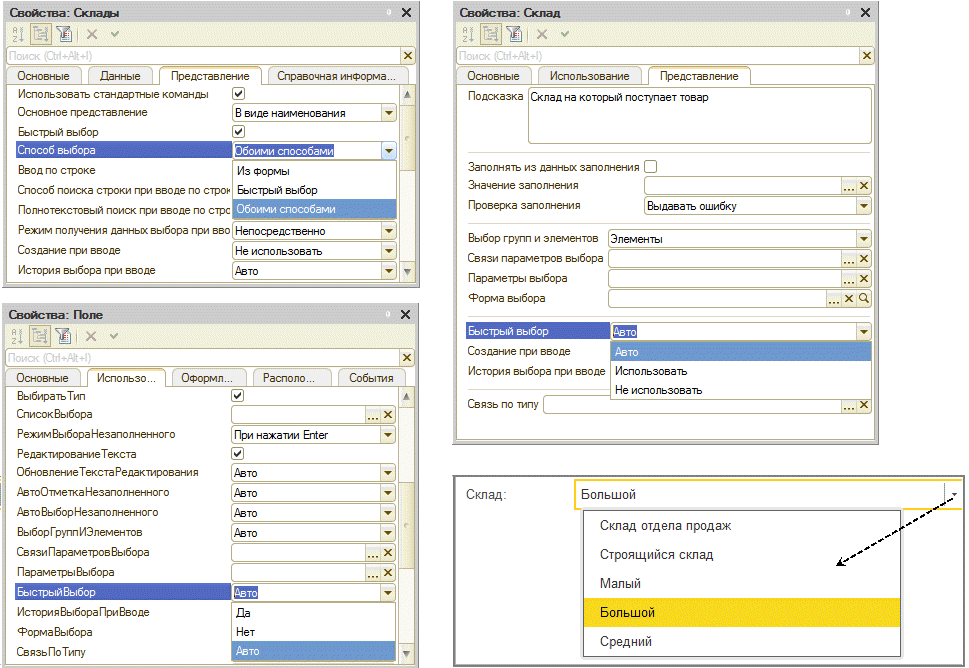The height and width of the screenshot is (668, 969).
Task: Click ellipsis button for Параметры выбора in Склад
Action: 848,278
